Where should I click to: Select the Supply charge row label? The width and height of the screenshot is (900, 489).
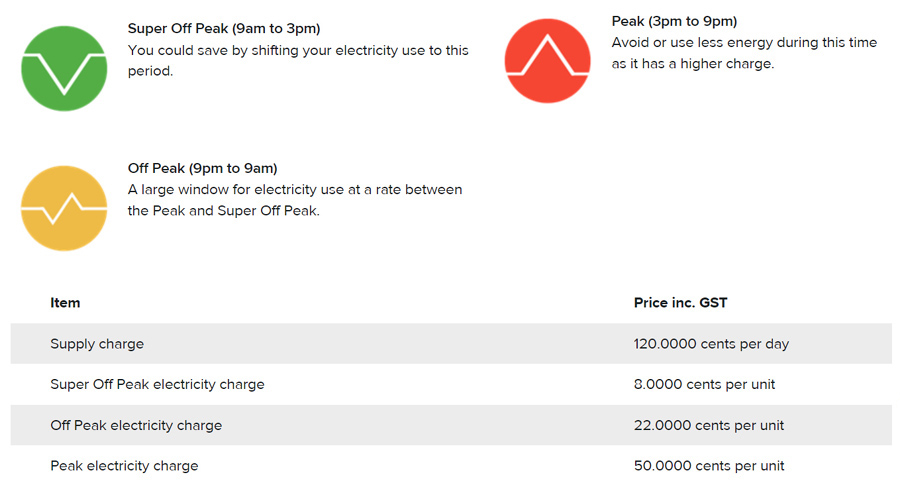click(97, 344)
